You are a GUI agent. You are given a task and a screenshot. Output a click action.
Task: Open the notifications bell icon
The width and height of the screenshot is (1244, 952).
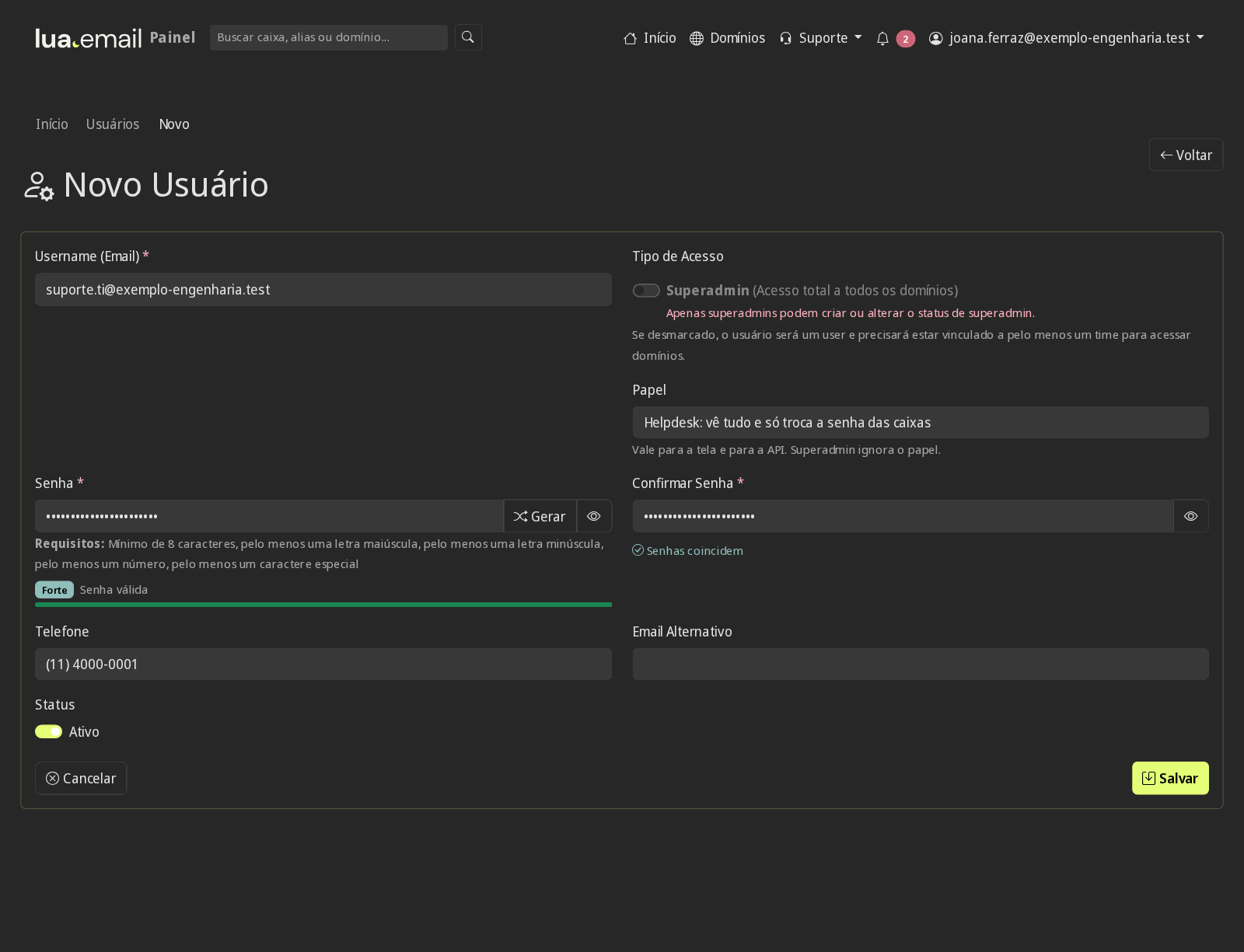point(882,38)
